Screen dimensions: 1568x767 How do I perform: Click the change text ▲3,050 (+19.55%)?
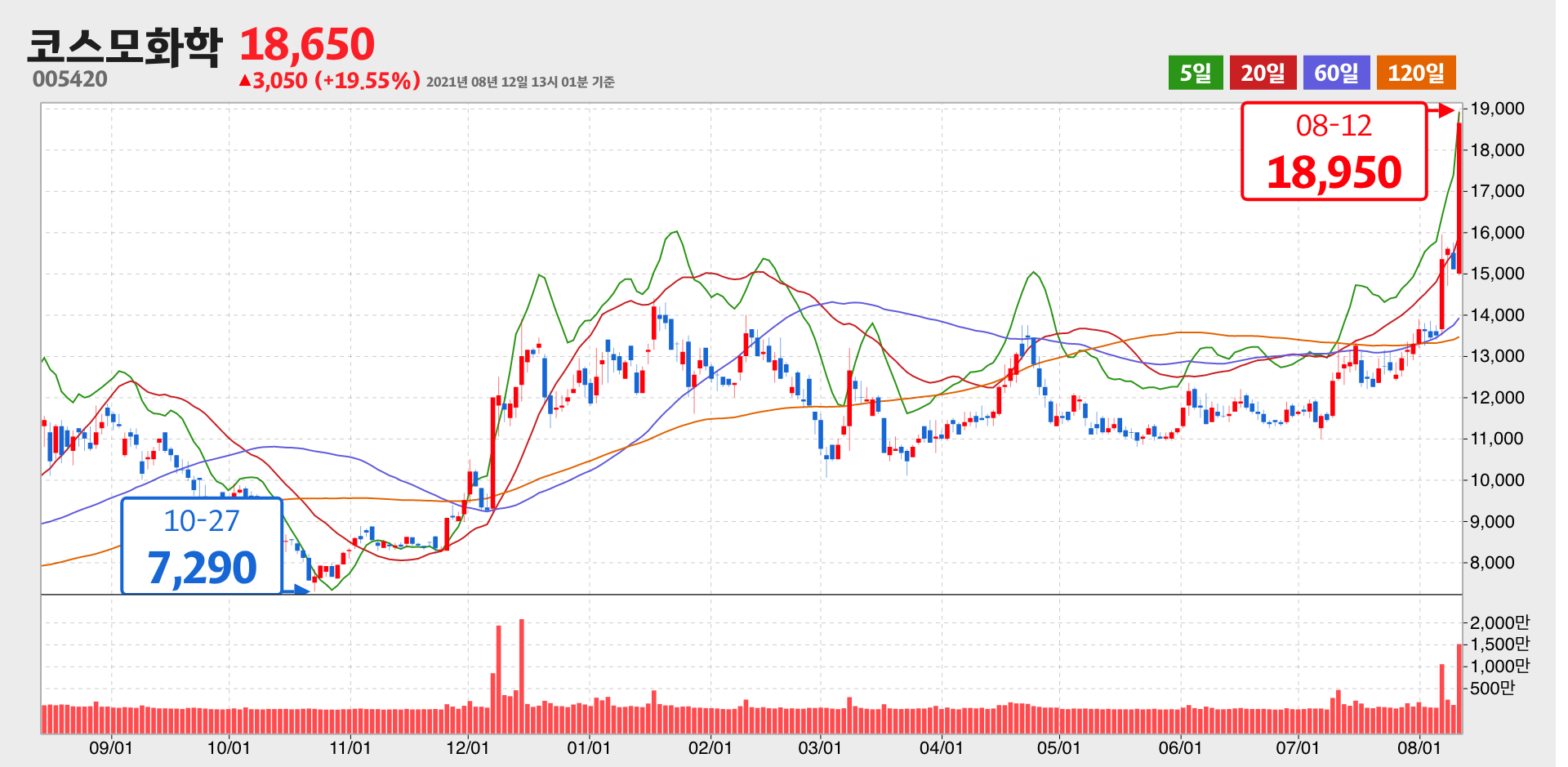point(329,80)
